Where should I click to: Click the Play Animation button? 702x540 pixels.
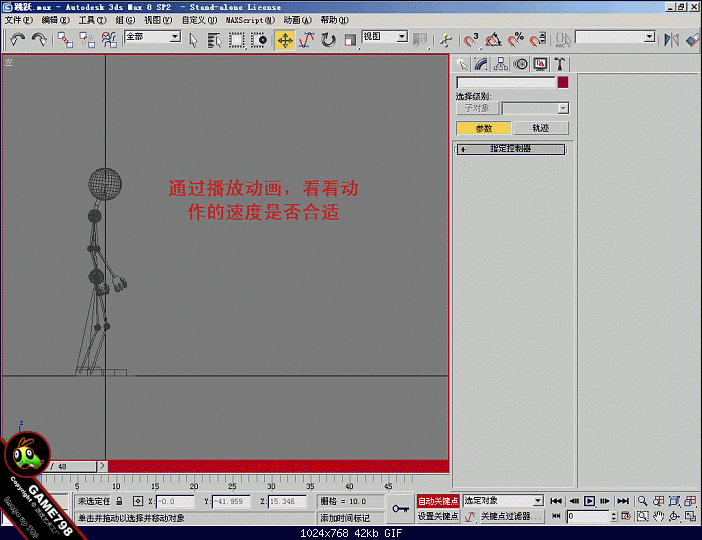click(x=590, y=501)
